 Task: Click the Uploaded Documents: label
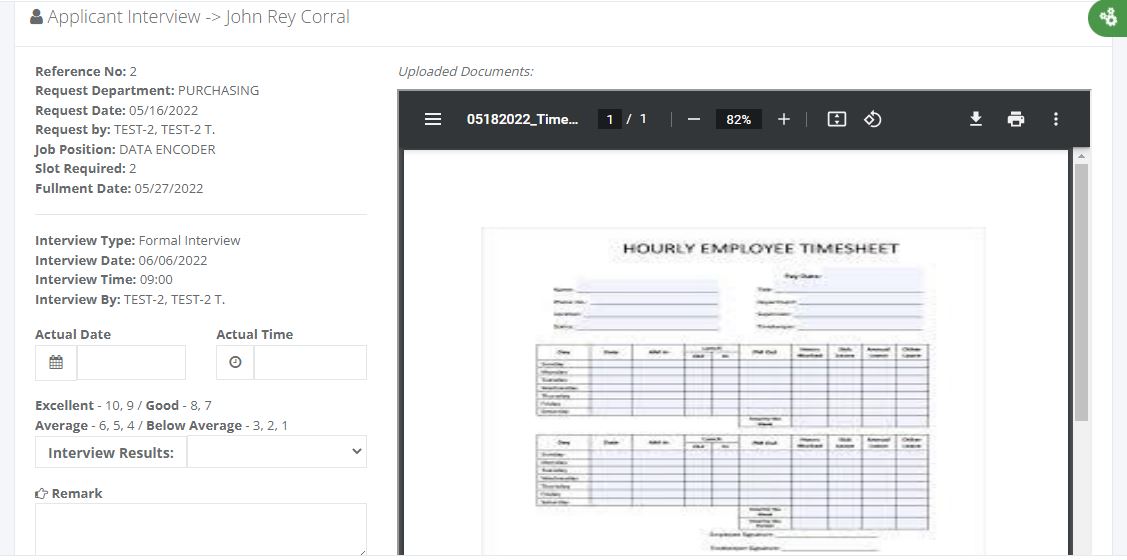coord(466,71)
